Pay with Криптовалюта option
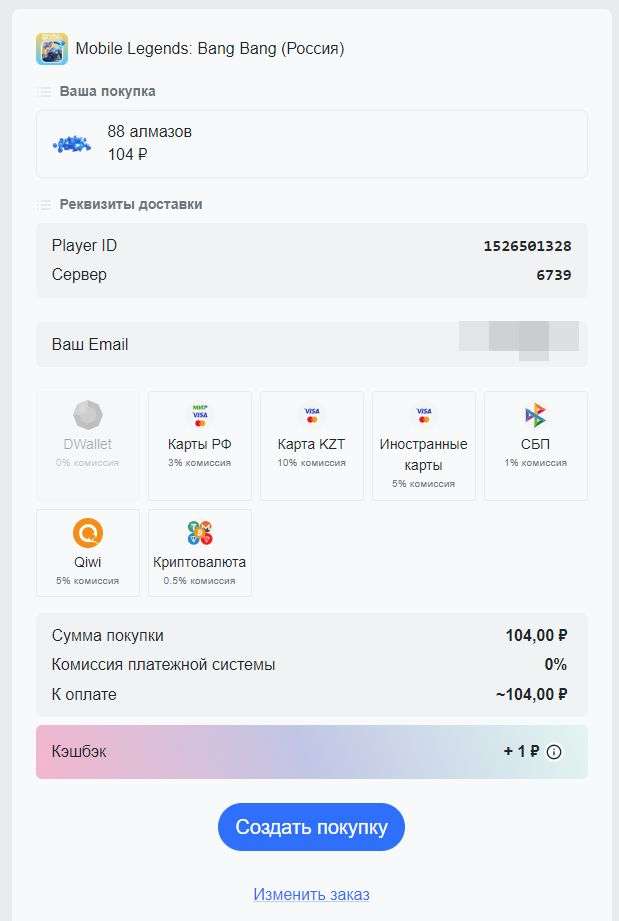The height and width of the screenshot is (921, 619). tap(200, 553)
